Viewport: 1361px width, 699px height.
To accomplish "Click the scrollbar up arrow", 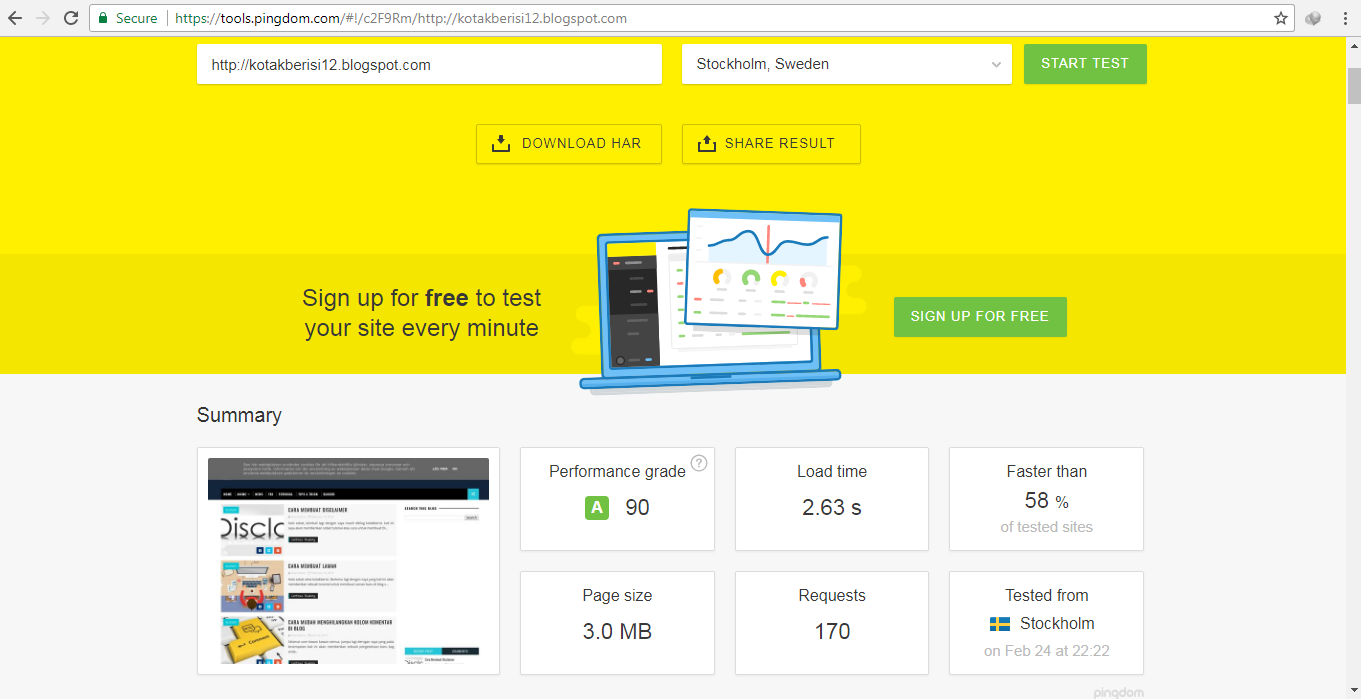I will (1353, 45).
